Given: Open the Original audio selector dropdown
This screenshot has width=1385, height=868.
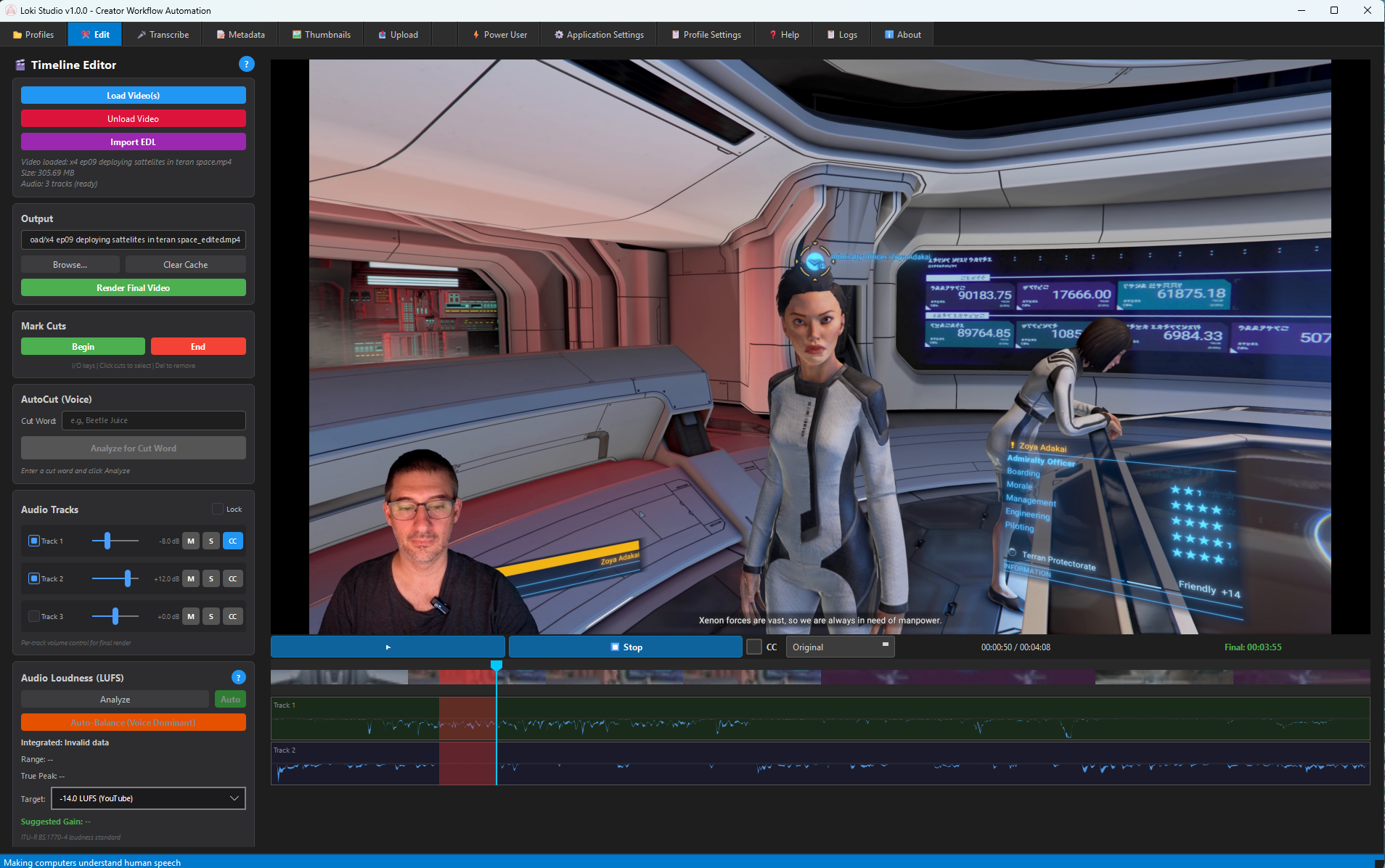Looking at the screenshot, I should (x=839, y=647).
